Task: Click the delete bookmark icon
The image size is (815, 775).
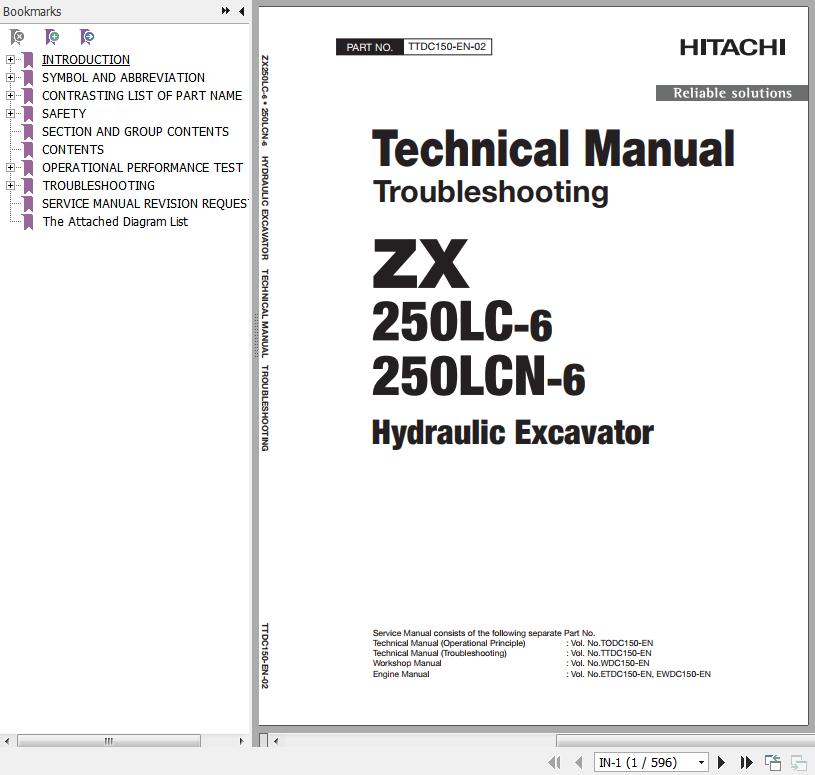Action: coord(17,37)
